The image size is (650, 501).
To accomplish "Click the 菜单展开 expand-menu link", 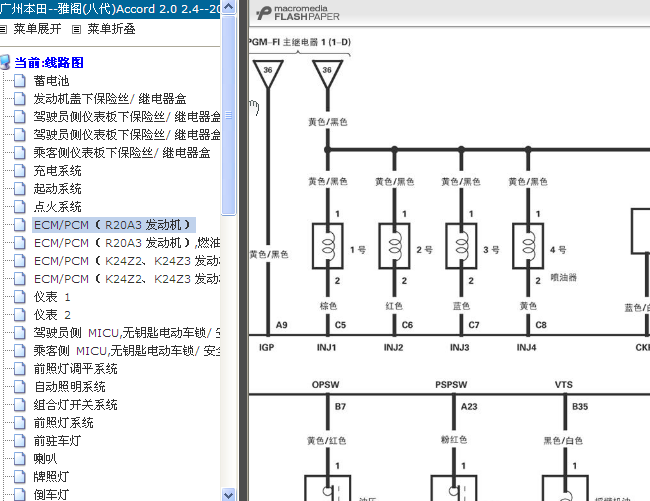I will point(37,29).
